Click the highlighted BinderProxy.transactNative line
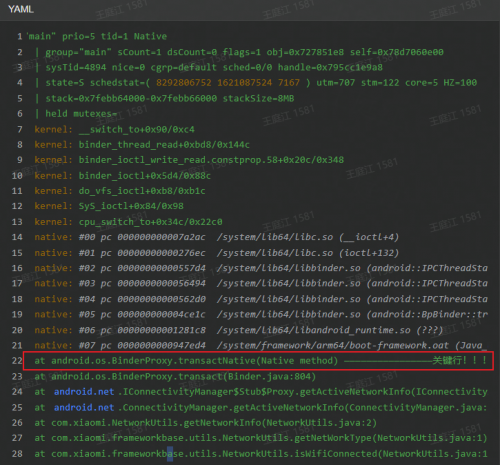 (258, 361)
